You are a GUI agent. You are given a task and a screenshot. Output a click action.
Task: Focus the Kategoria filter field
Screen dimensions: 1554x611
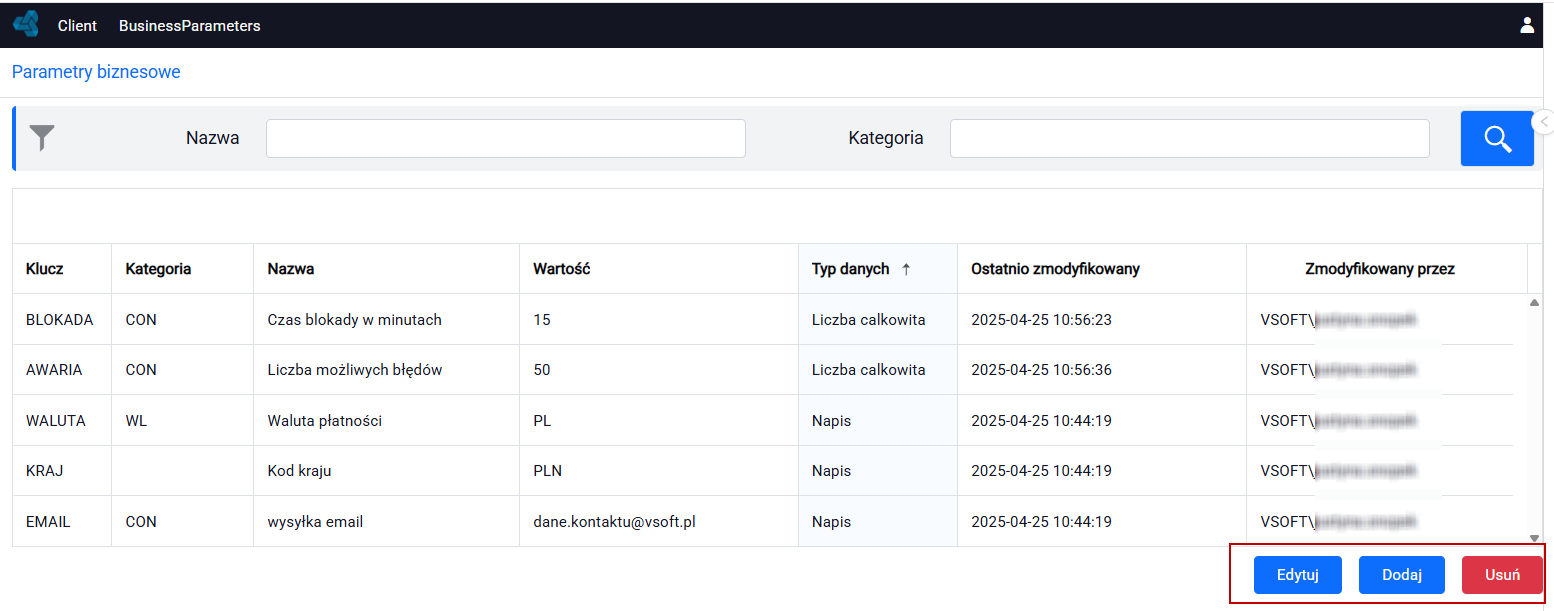(x=1190, y=138)
